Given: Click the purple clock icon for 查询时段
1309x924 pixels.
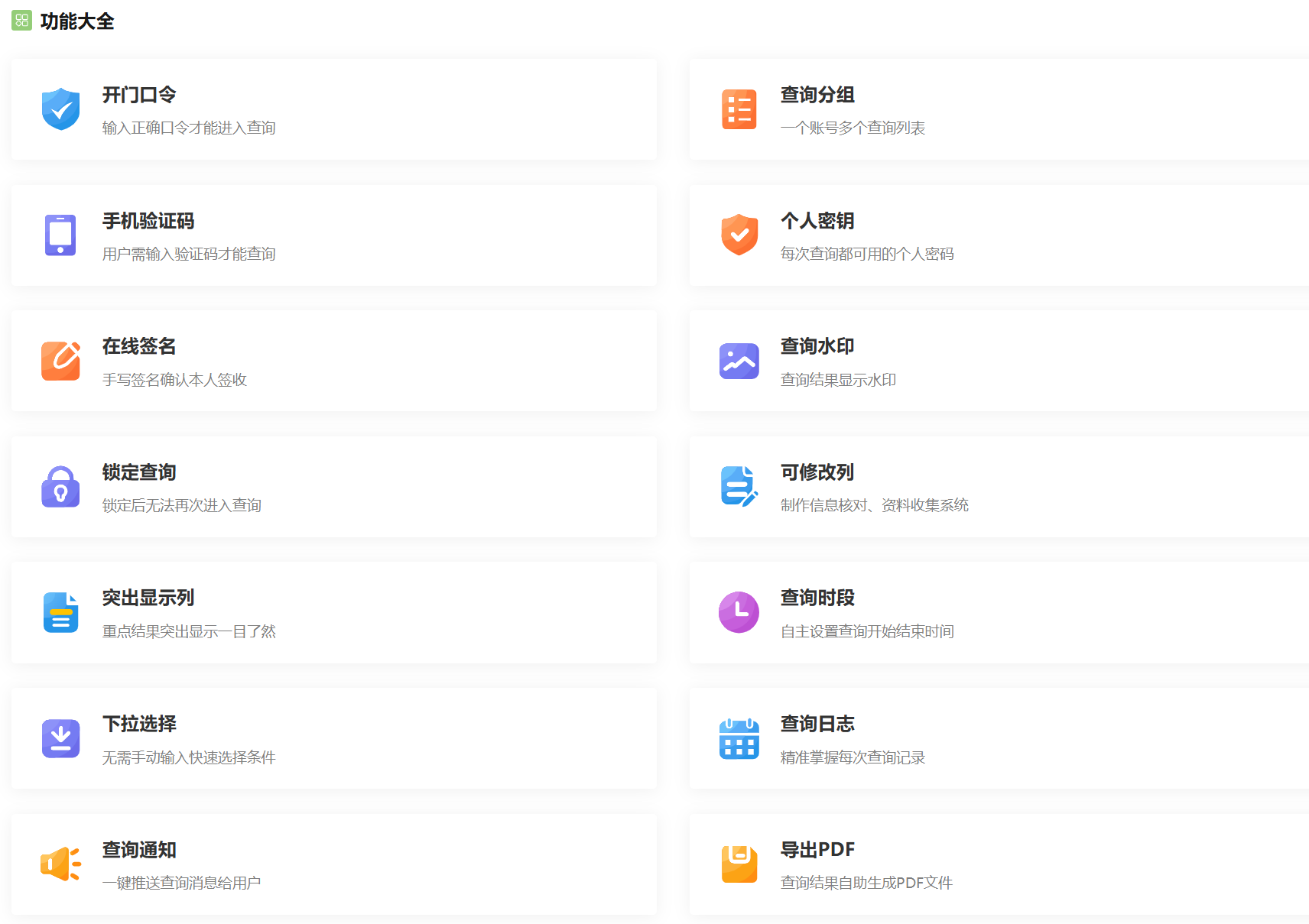Looking at the screenshot, I should coord(739,612).
